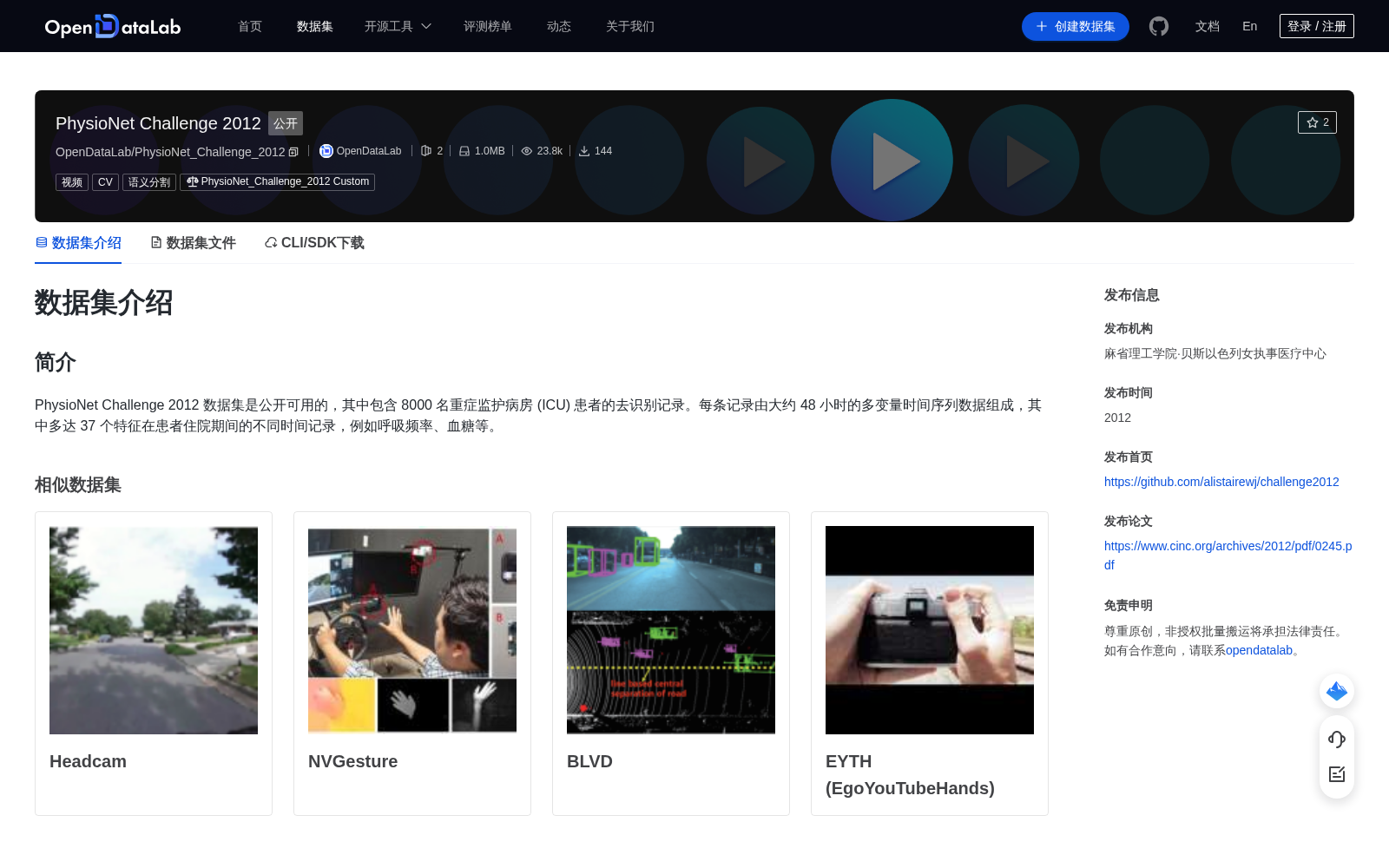Open the NVGesture dataset thumbnail

(412, 630)
